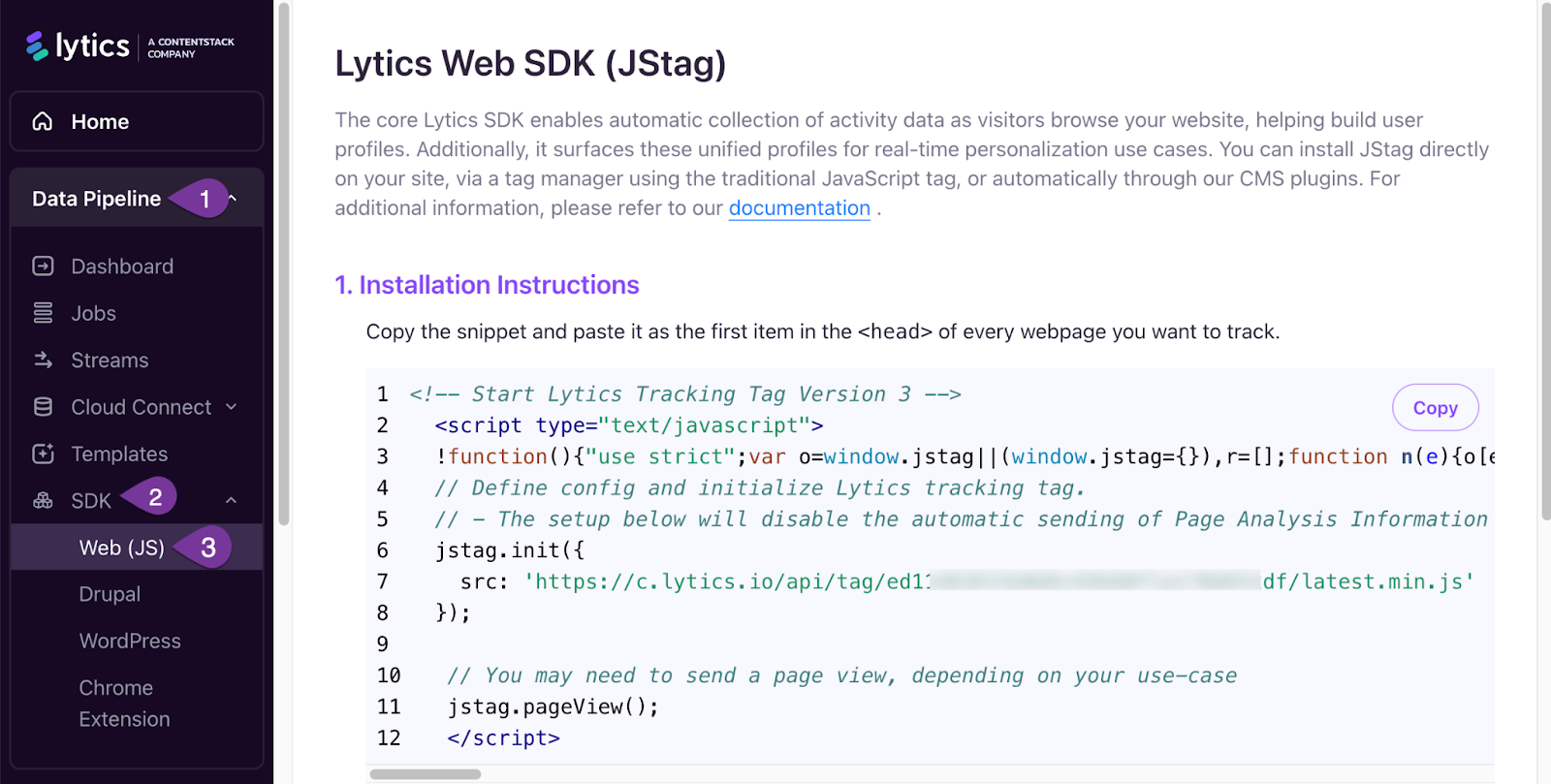Click the 'Lytics Web SDK (JStag)' heading
1551x784 pixels.
(x=530, y=64)
